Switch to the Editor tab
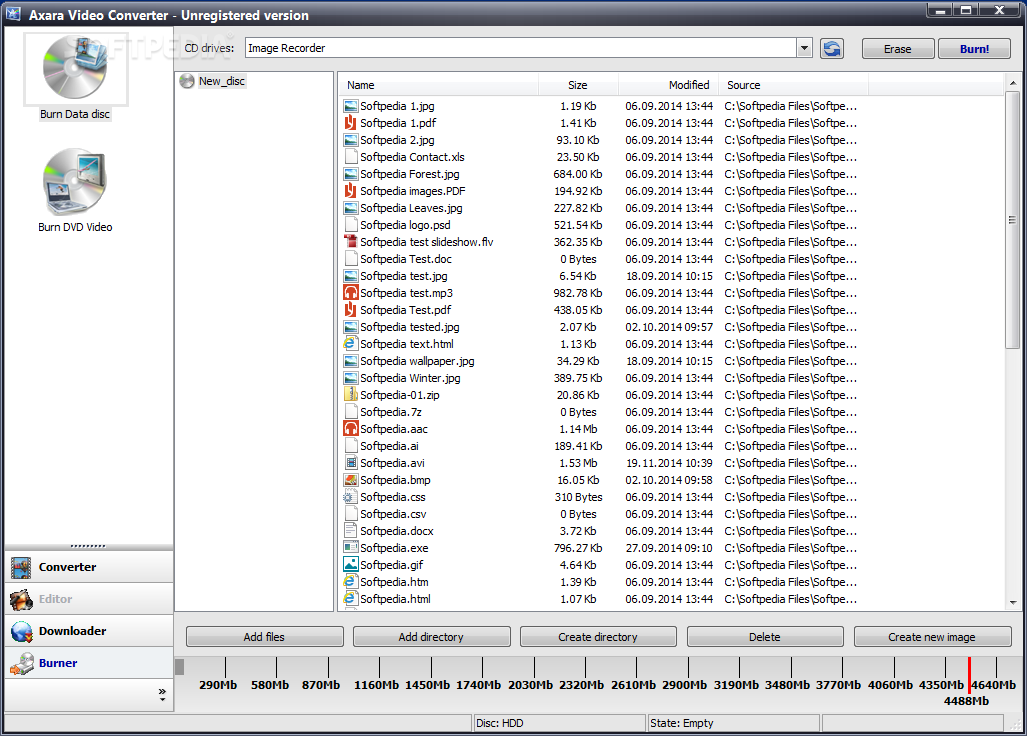The height and width of the screenshot is (736, 1027). tap(89, 599)
